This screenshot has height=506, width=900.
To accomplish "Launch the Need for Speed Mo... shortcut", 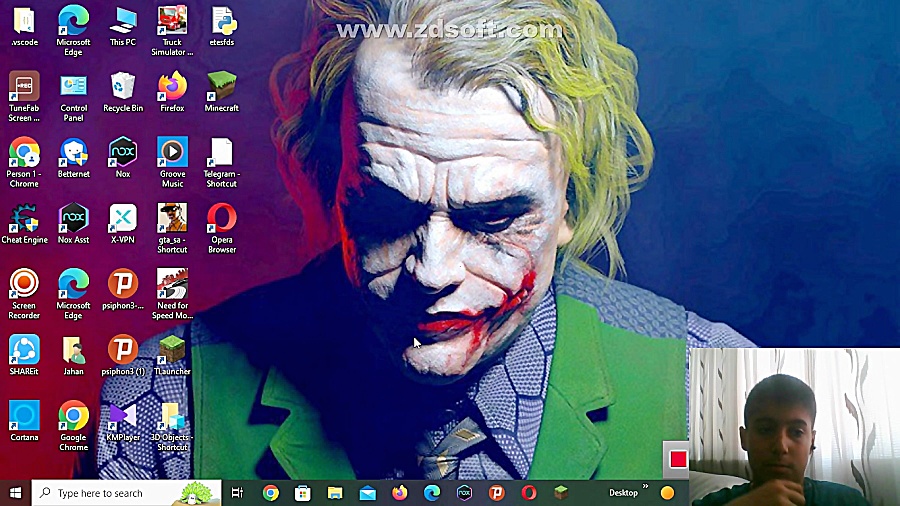I will 172,295.
